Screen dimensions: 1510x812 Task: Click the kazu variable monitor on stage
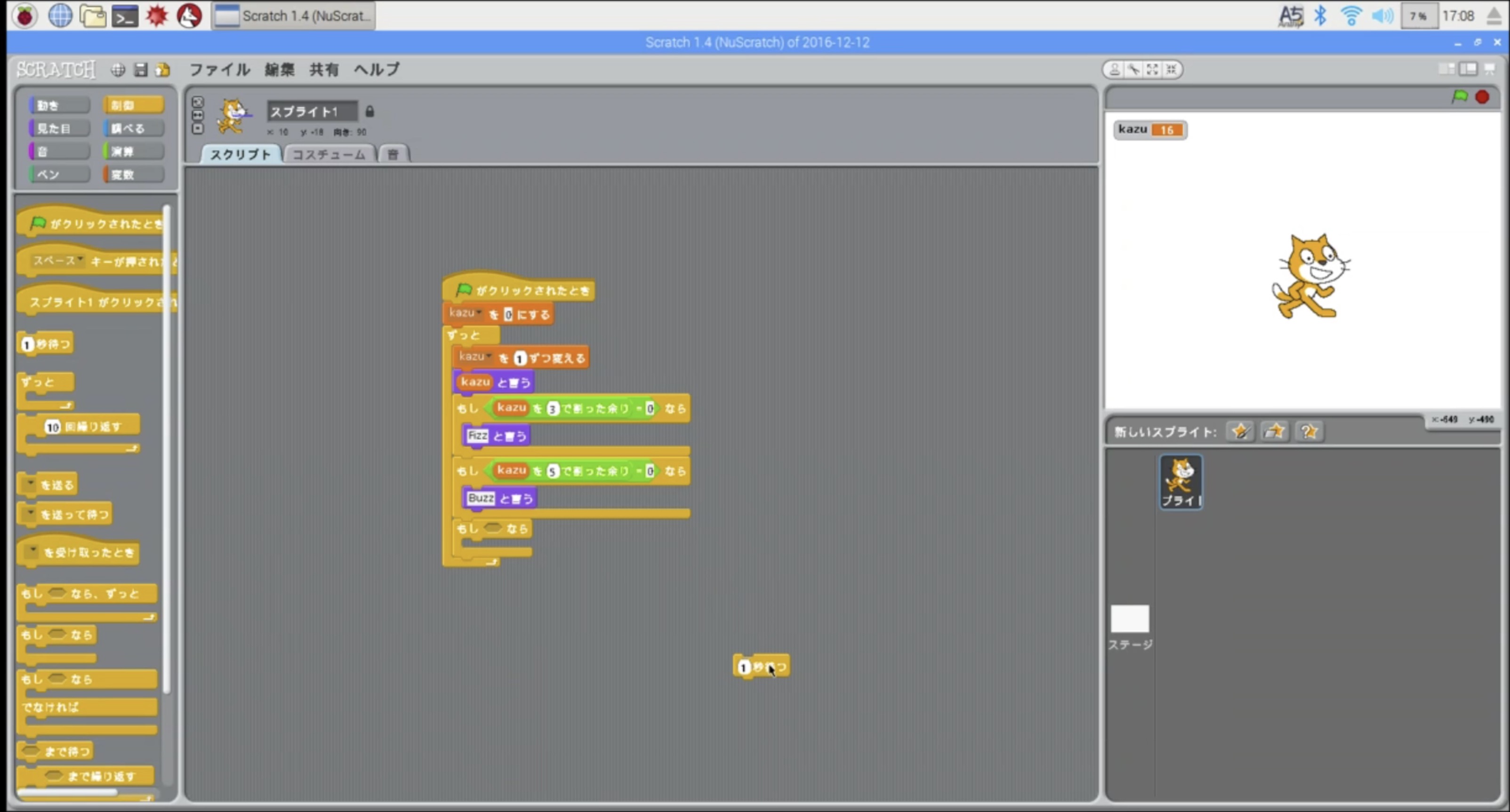point(1150,129)
